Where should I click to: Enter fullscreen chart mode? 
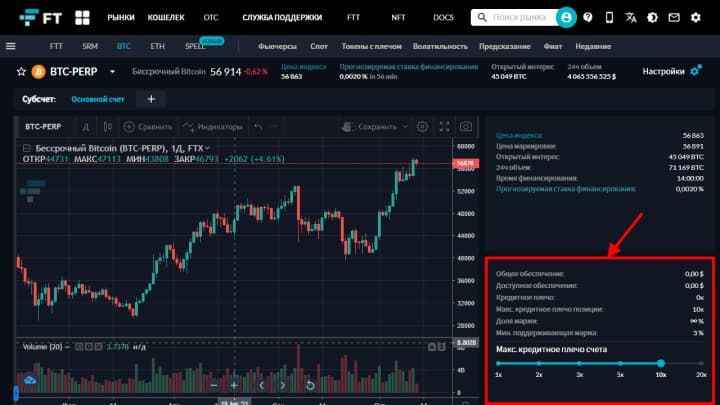point(444,126)
